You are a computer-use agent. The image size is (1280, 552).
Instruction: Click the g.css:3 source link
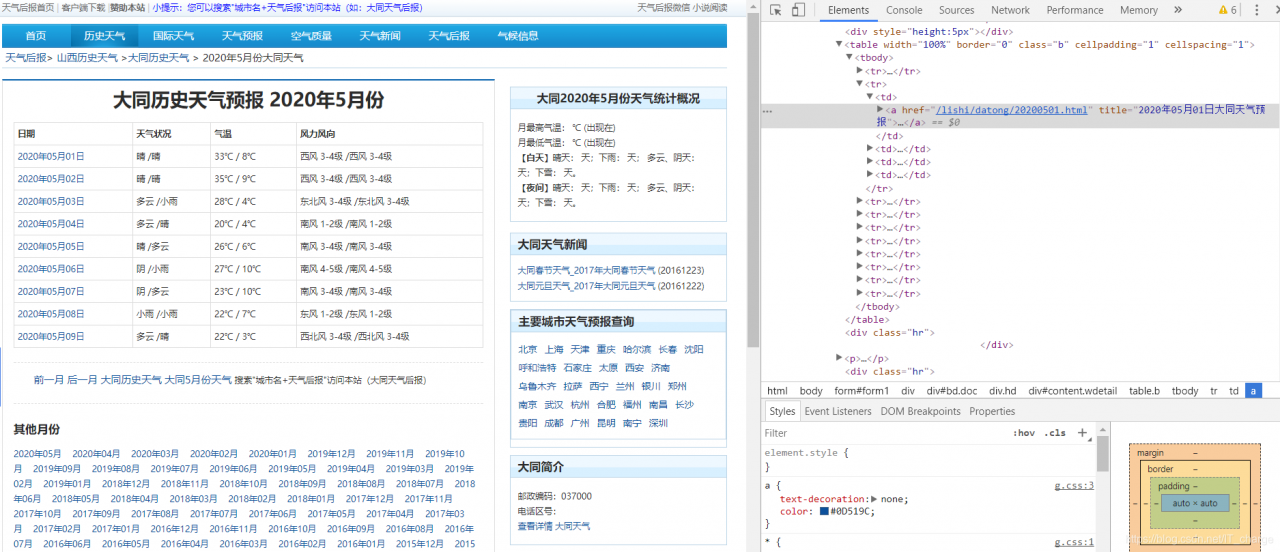[1074, 486]
